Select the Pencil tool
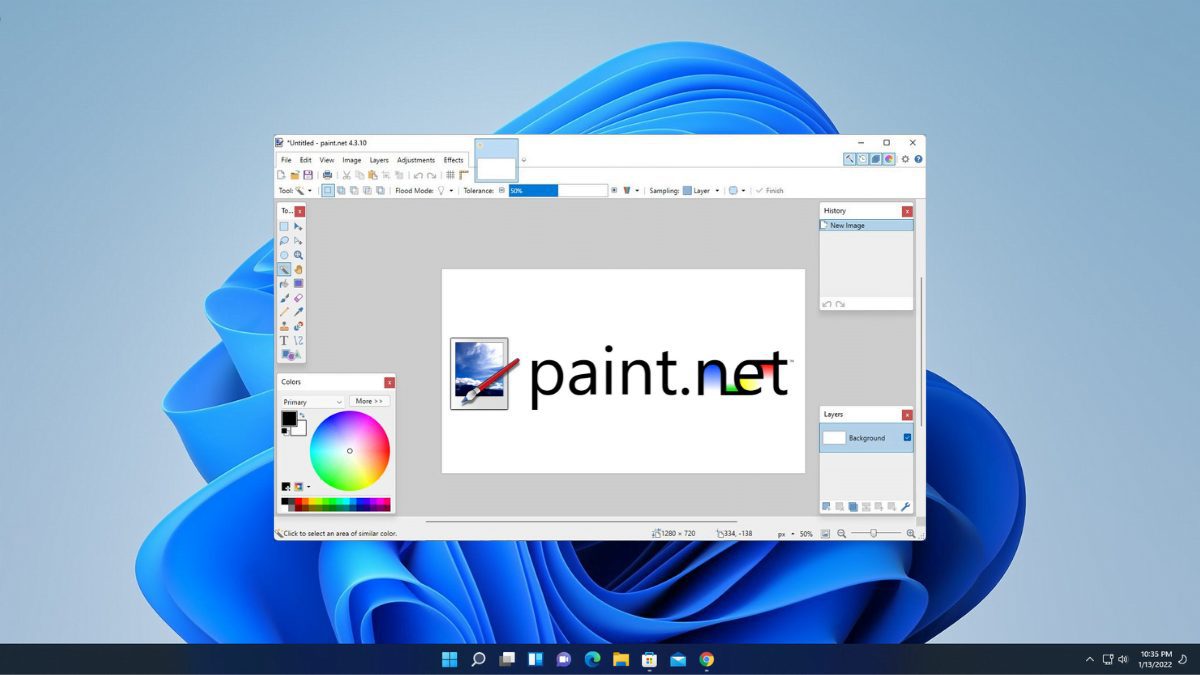This screenshot has height=675, width=1200. click(284, 312)
